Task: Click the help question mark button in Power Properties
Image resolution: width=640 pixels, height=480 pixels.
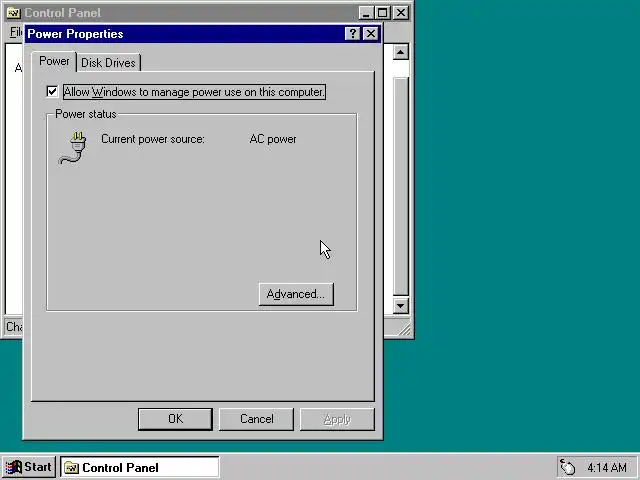Action: coord(353,34)
